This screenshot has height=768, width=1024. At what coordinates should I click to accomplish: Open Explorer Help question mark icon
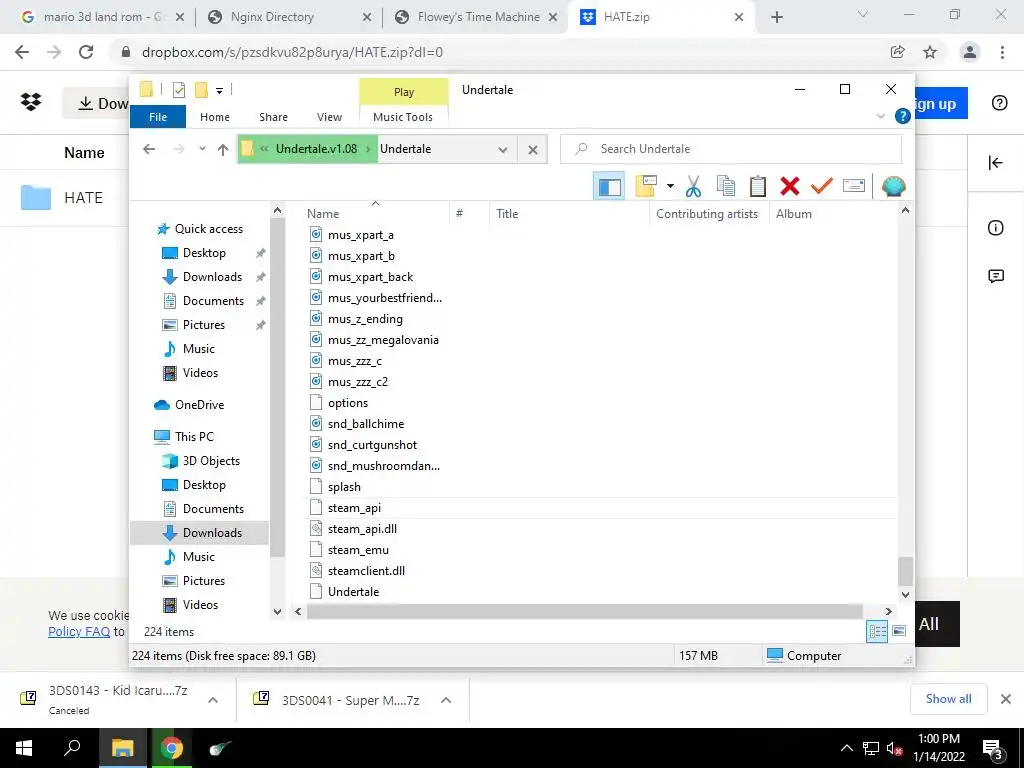coord(903,116)
